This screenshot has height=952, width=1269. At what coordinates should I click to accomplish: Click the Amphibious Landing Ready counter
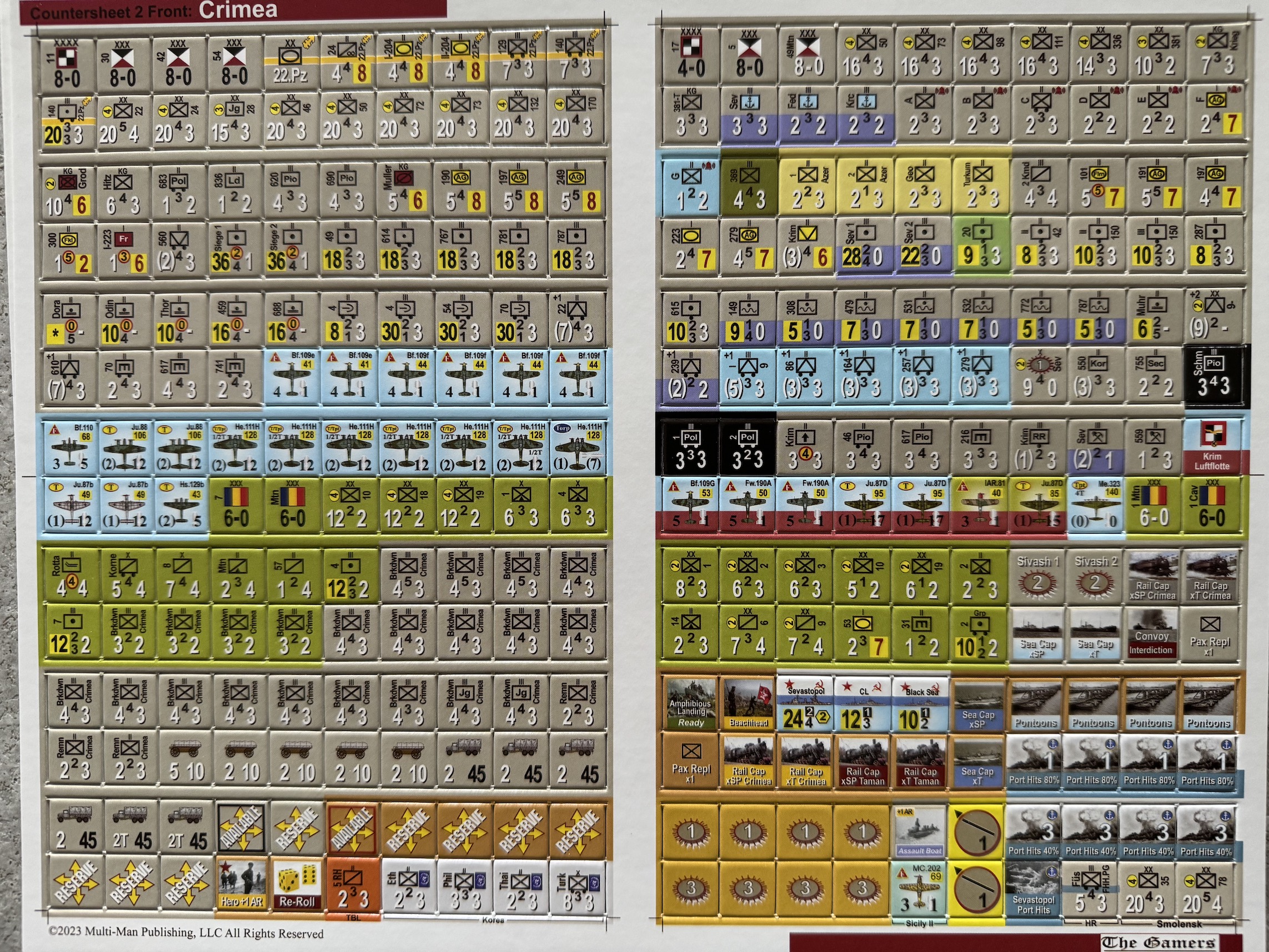(x=690, y=704)
